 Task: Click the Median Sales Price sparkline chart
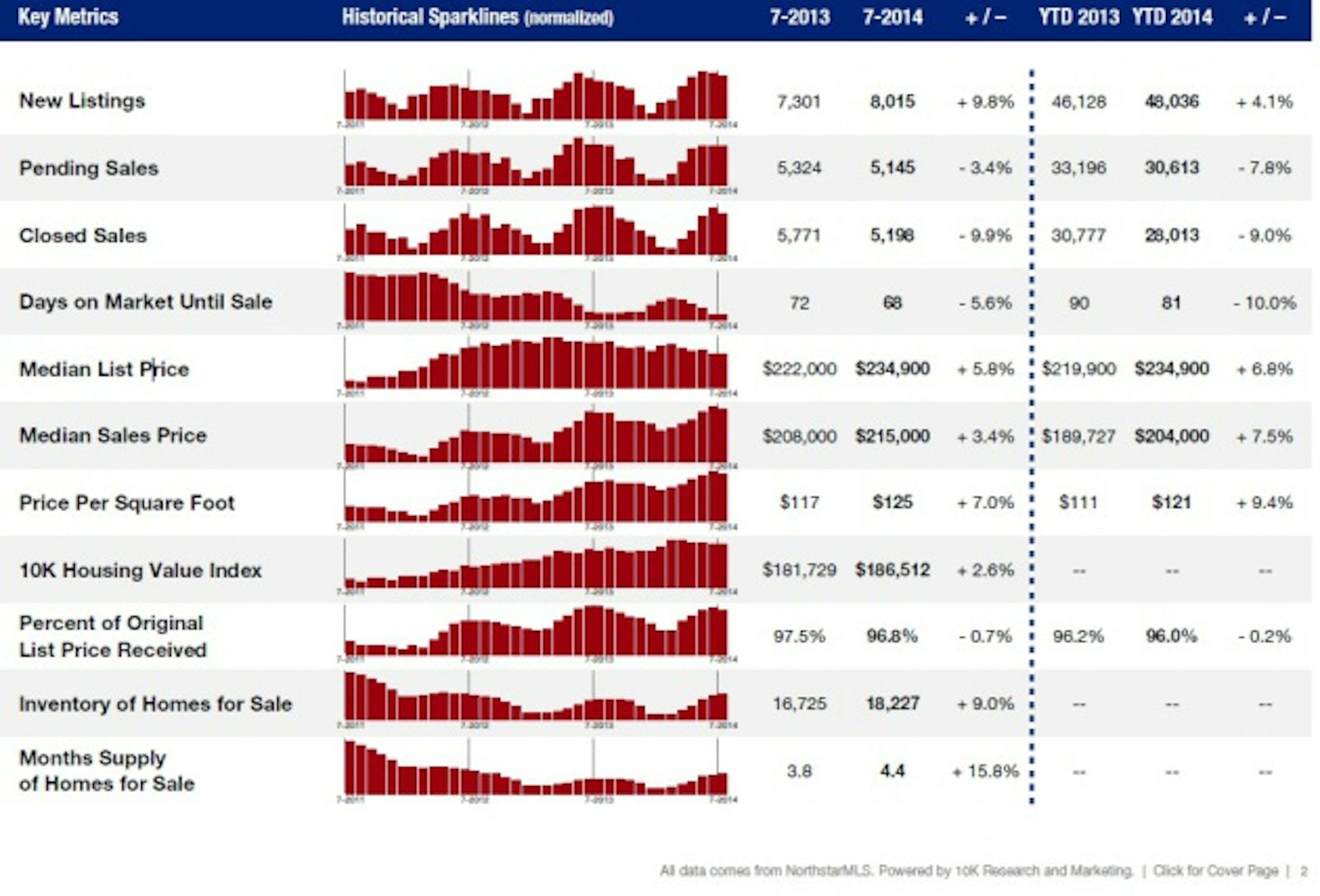click(x=536, y=435)
